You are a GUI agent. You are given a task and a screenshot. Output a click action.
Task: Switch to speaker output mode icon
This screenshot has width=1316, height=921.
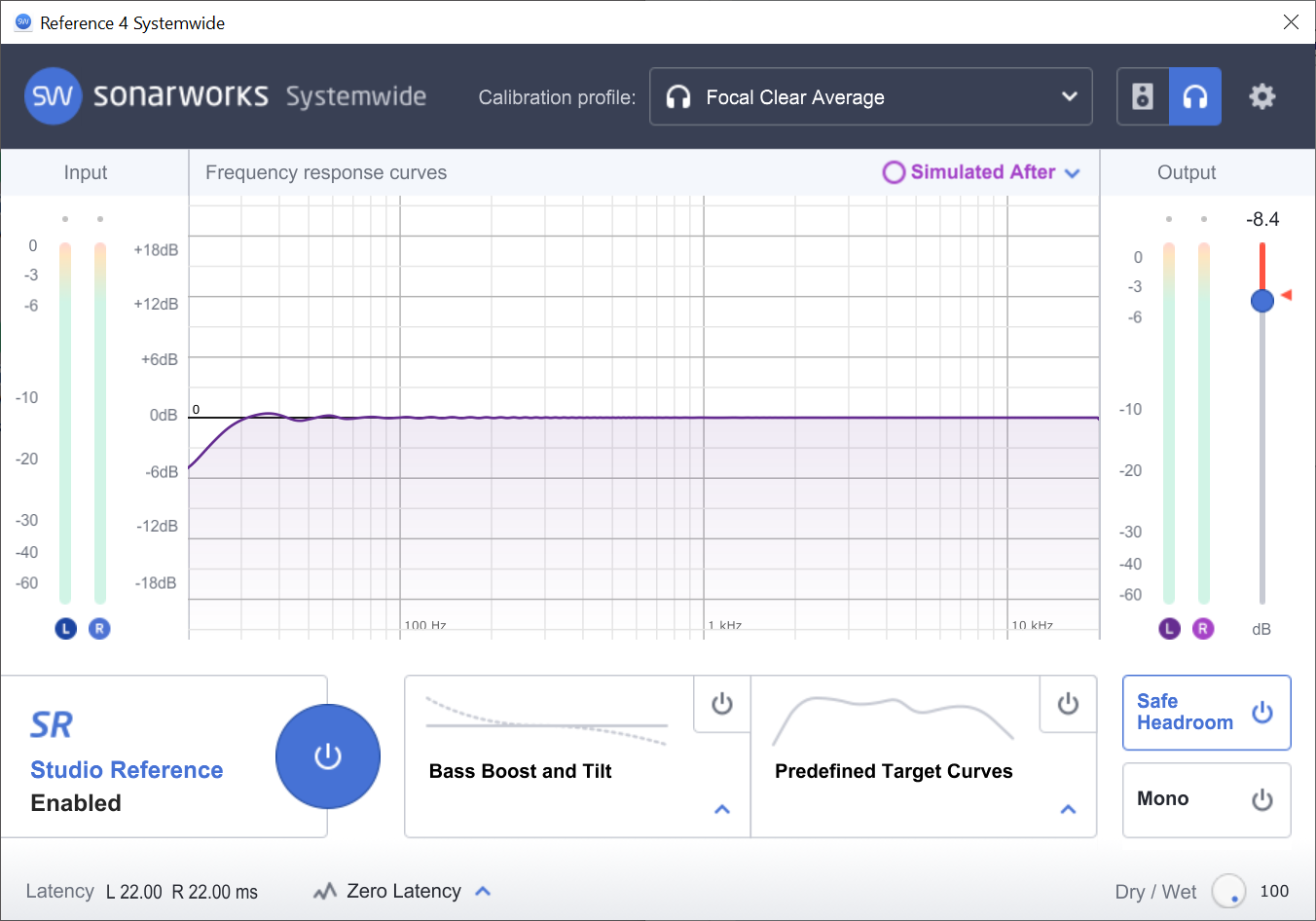1143,96
